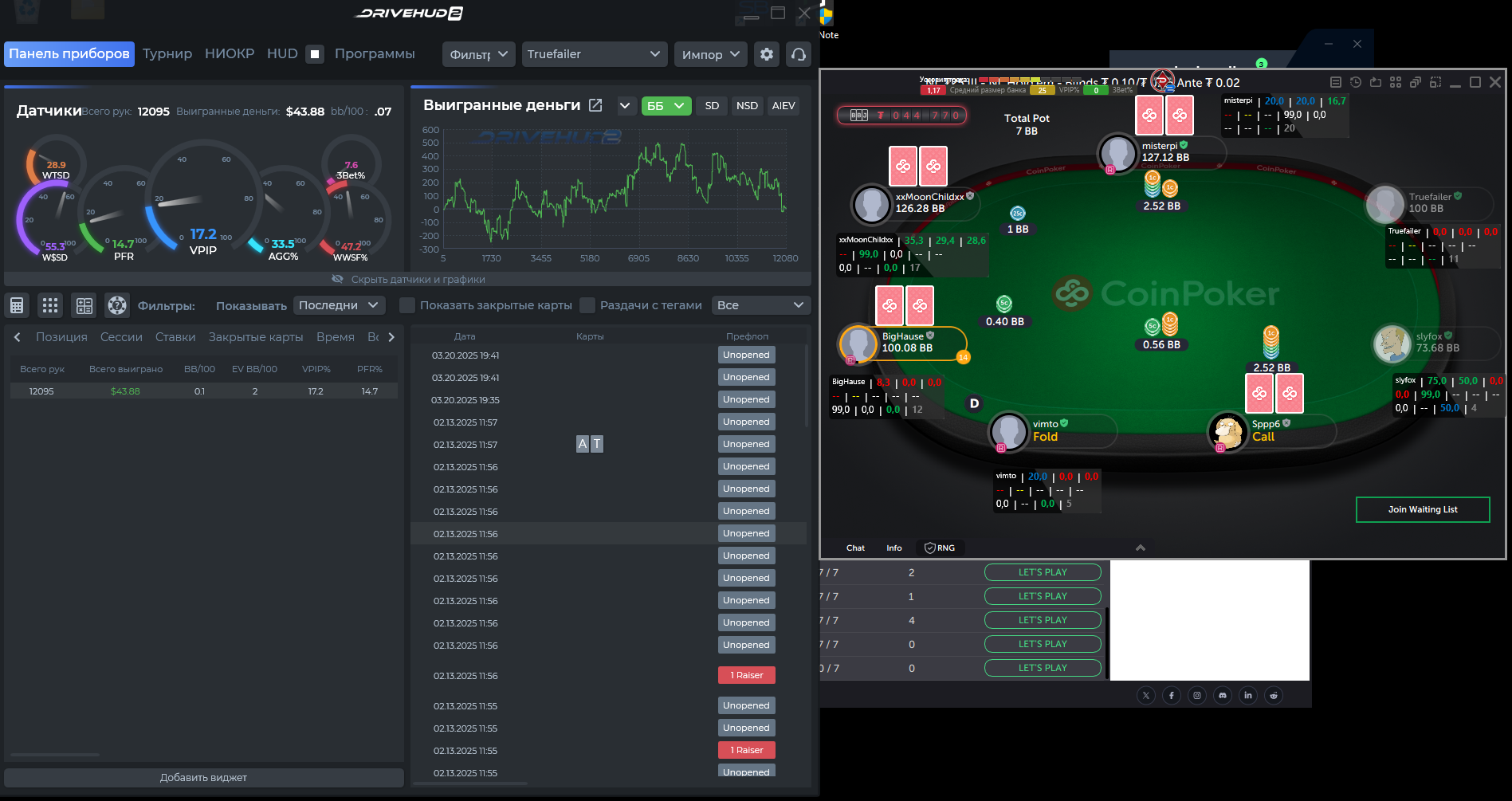Viewport: 1512px width, 801px height.
Task: Click first 1 Raiser hand tag
Action: coord(747,675)
